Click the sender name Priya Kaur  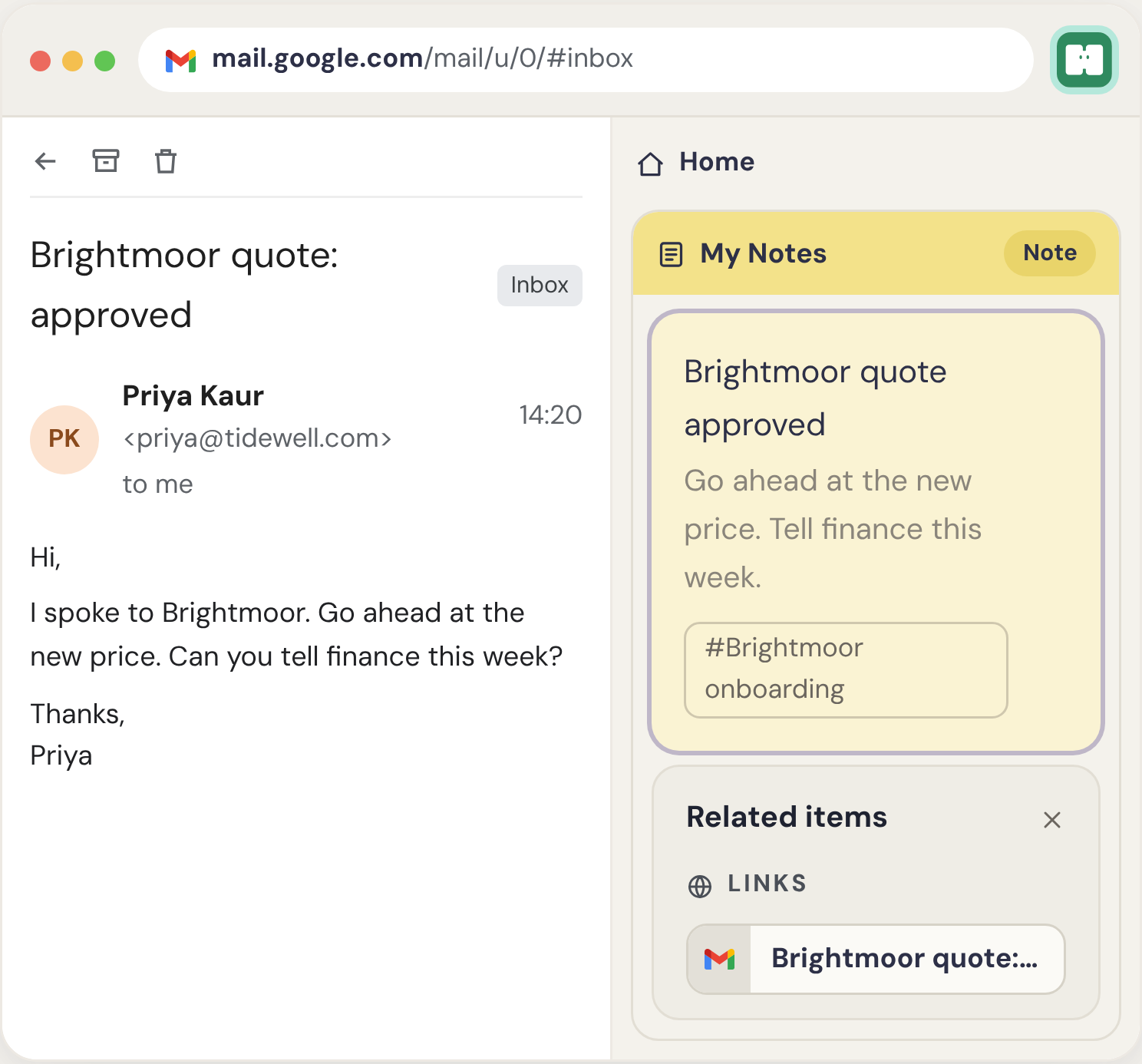tap(193, 396)
